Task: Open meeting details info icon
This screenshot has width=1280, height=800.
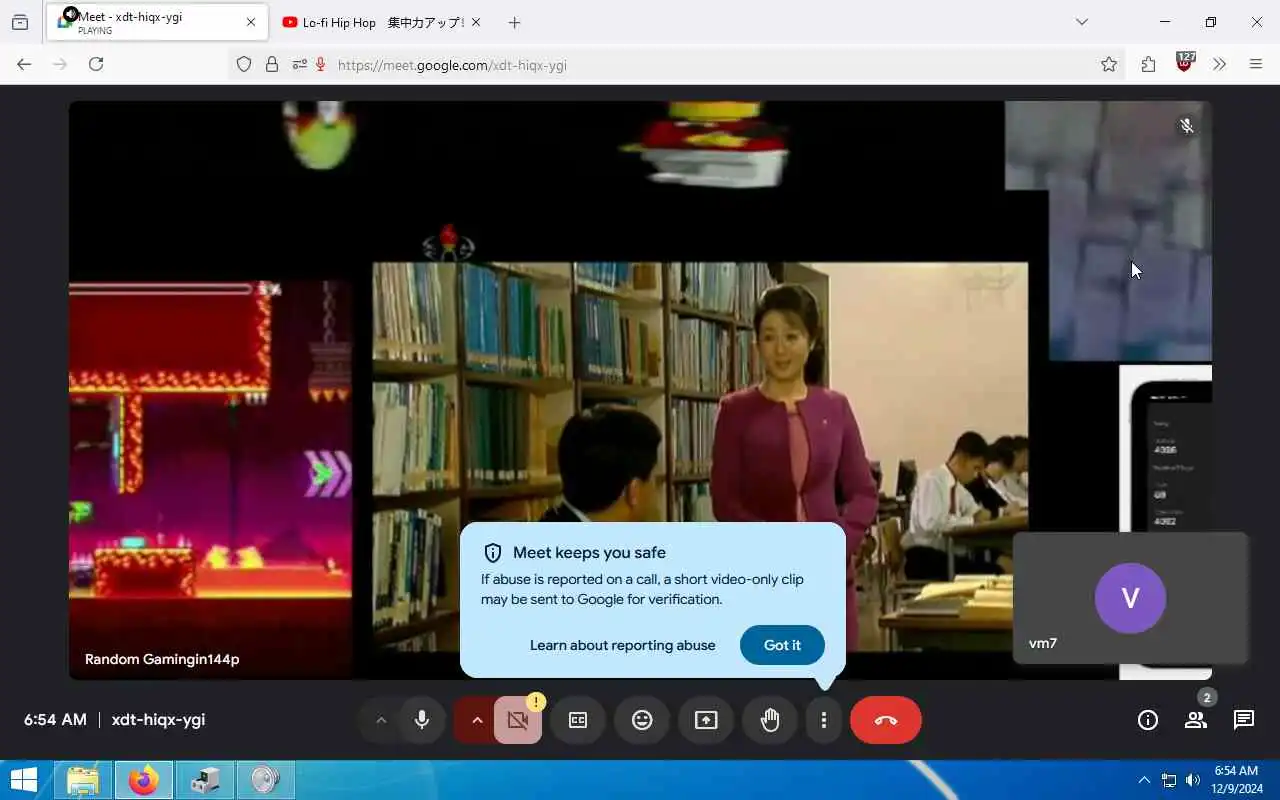Action: [1148, 720]
